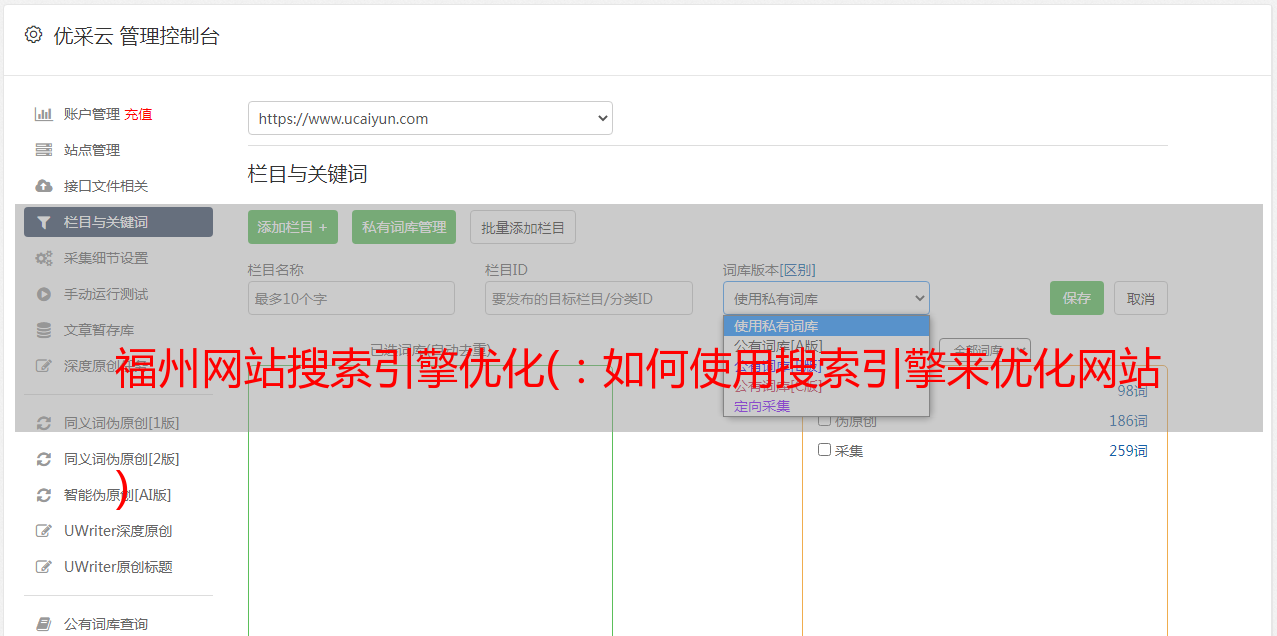Viewport: 1277px width, 636px height.
Task: Focus the 栏目名称 input field
Action: (351, 298)
